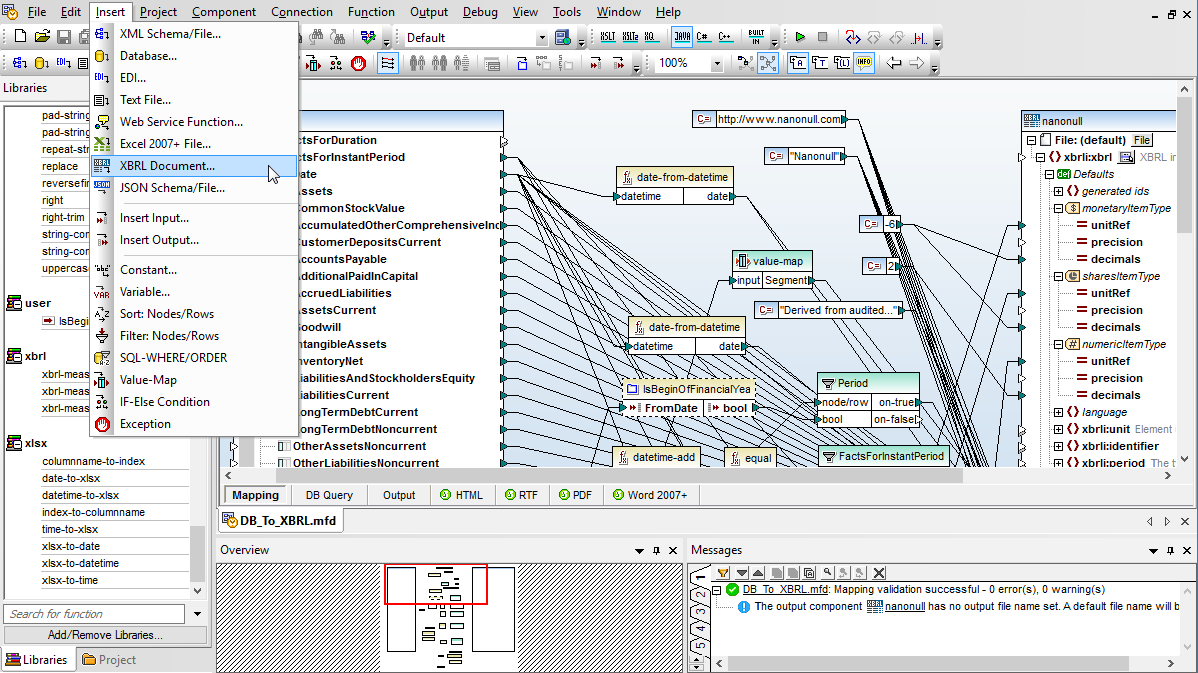This screenshot has width=1198, height=673.
Task: Collapse the monetaryItemType tree node
Action: [x=1059, y=209]
